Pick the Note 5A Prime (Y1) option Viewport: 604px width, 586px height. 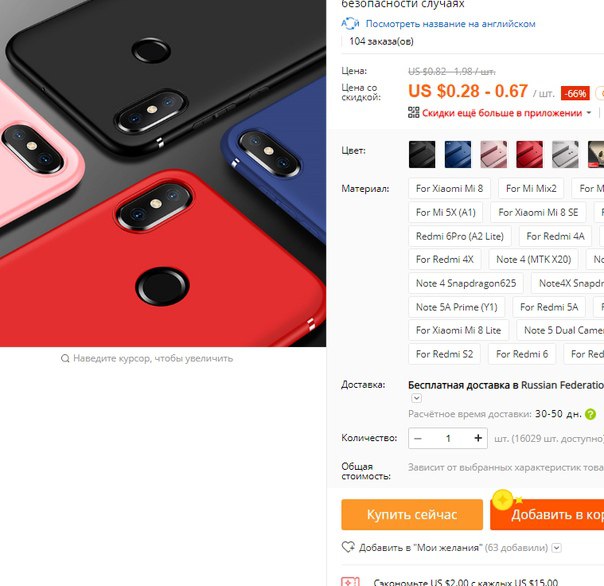pos(456,307)
